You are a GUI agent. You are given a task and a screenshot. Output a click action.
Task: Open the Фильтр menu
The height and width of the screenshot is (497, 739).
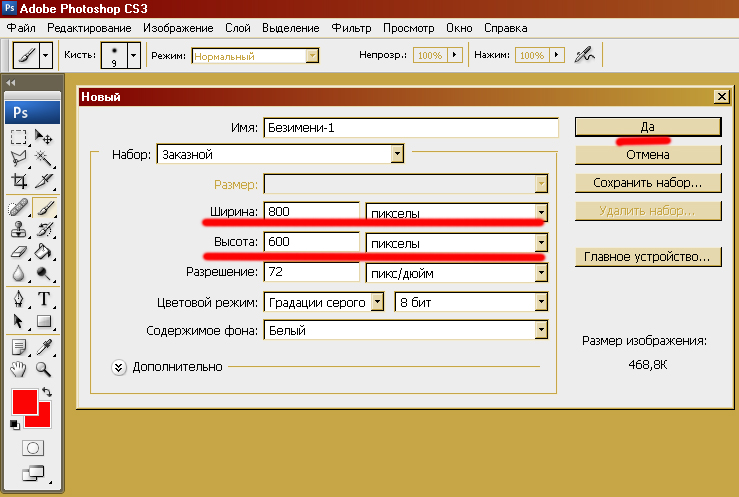(x=351, y=28)
